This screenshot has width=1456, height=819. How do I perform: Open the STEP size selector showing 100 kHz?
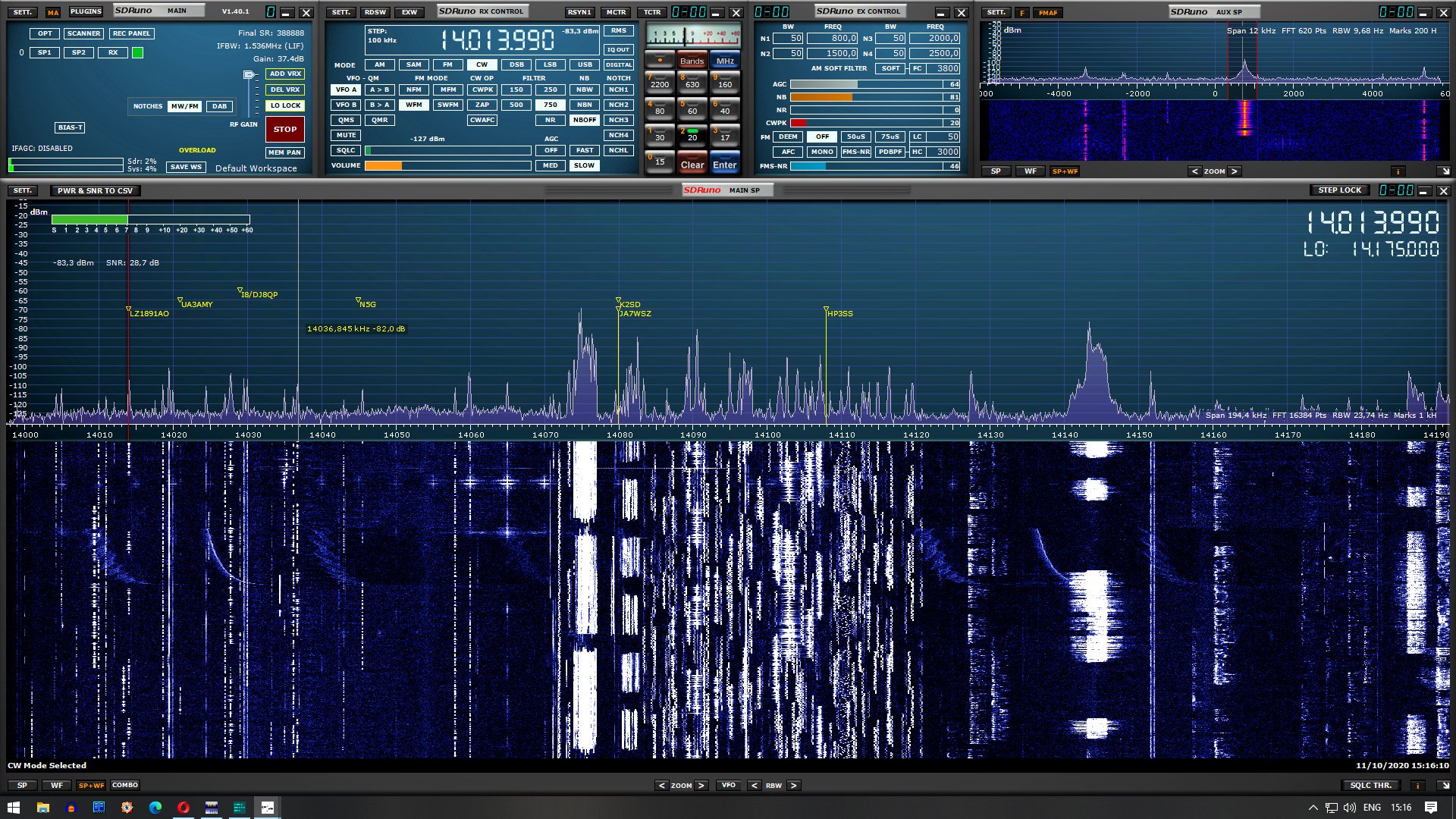(383, 37)
